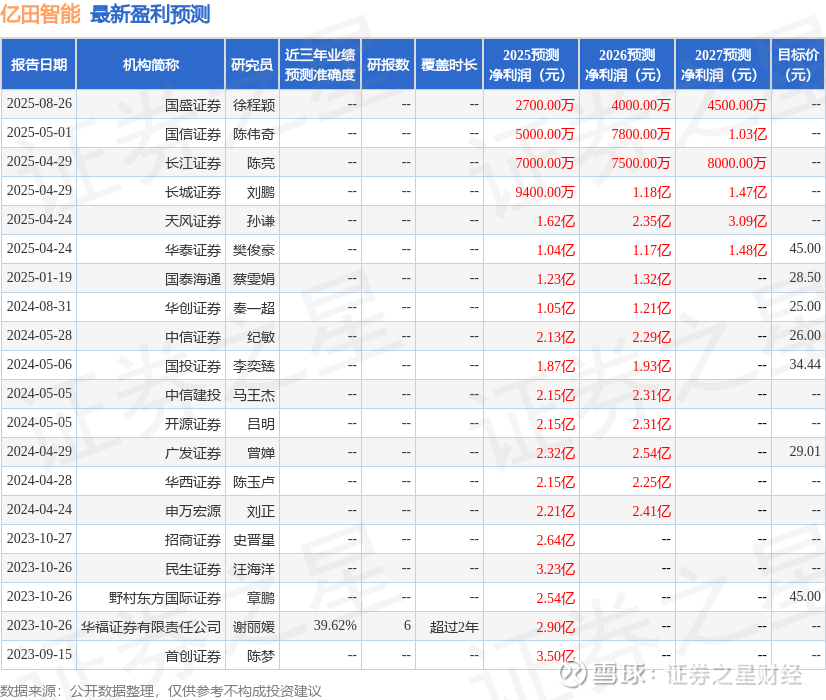Click the 3.09亿 2027 profit value
The height and width of the screenshot is (700, 826).
pyautogui.click(x=748, y=221)
